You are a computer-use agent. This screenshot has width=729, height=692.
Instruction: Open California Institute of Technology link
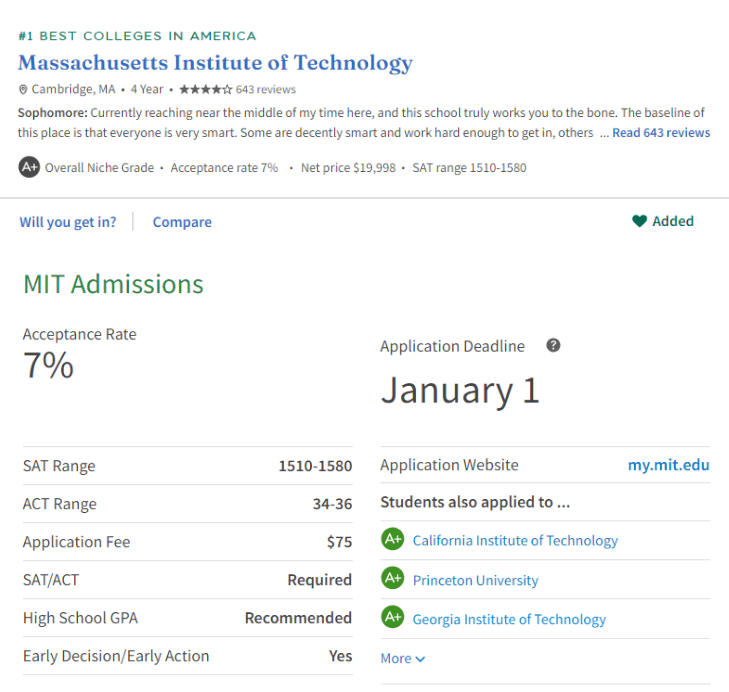515,540
